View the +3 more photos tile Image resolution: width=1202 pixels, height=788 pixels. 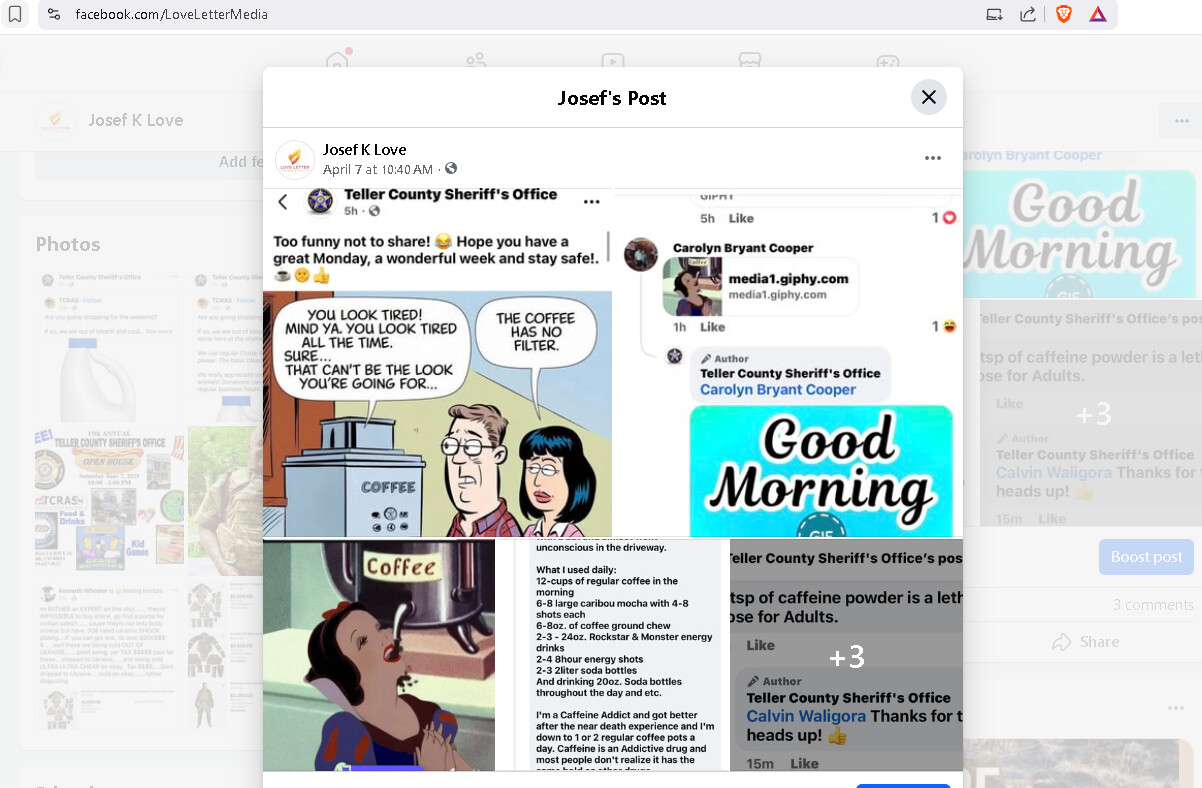847,655
